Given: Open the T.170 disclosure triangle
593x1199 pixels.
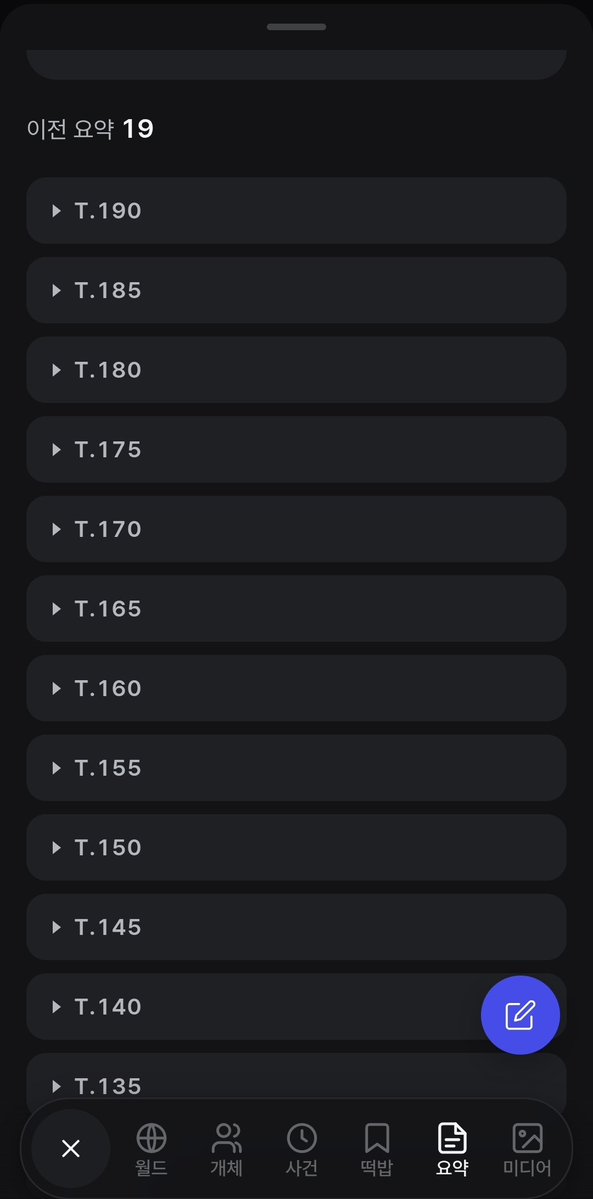Looking at the screenshot, I should [56, 529].
